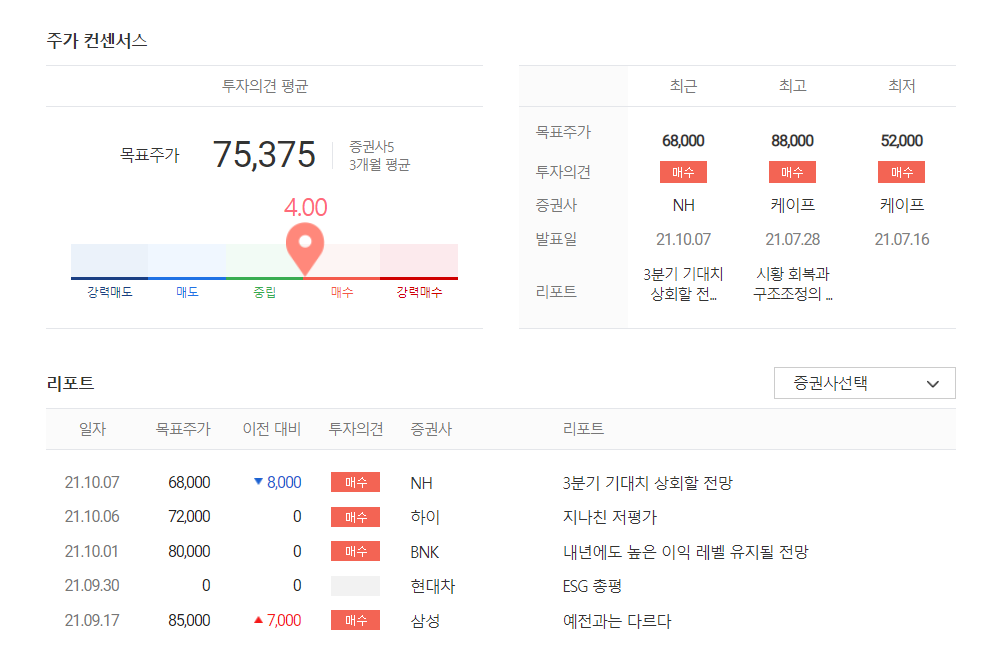Click the date 21.10.07 in report list
Image resolution: width=990 pixels, height=647 pixels.
pos(92,482)
